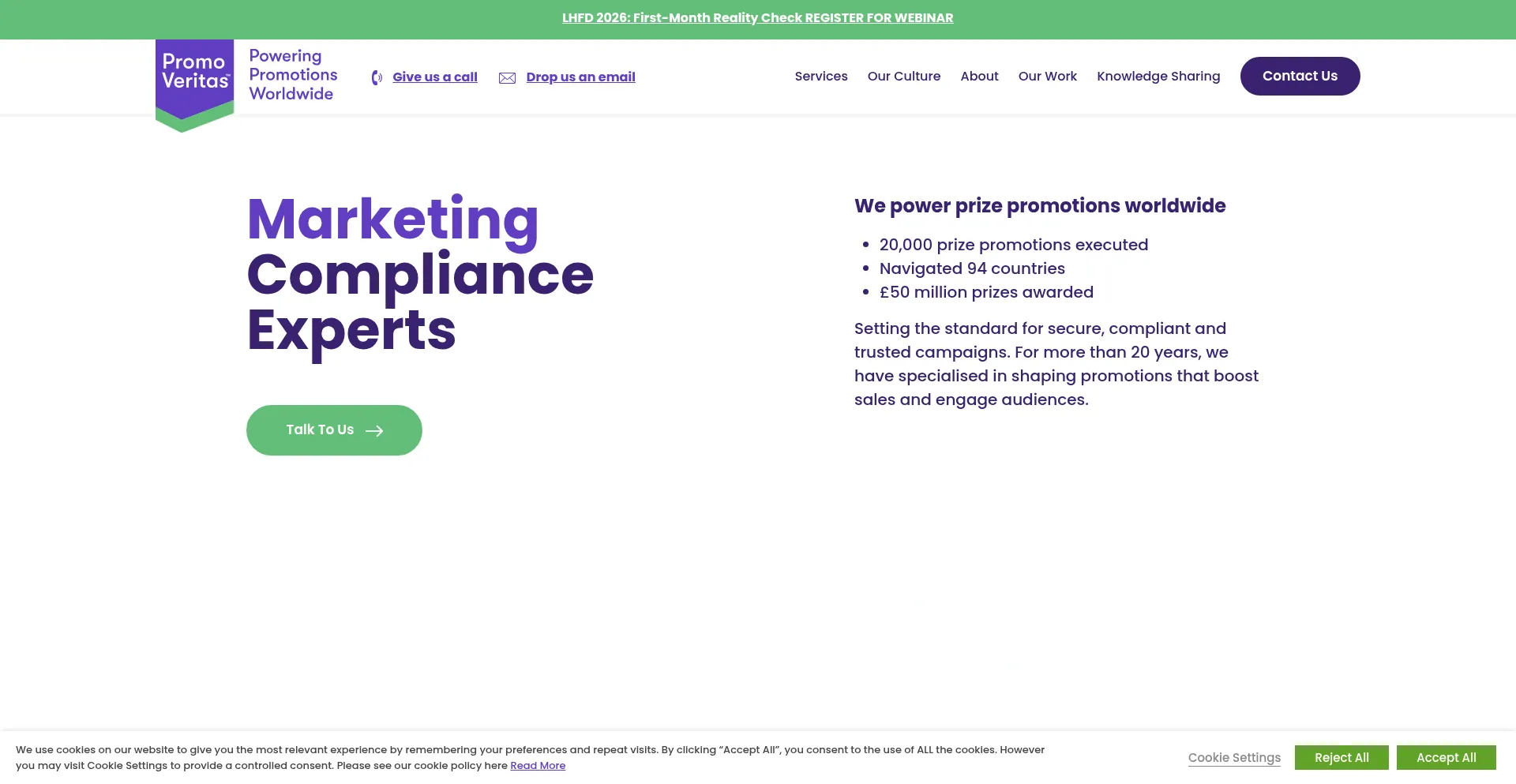Navigate to Our Culture
The width and height of the screenshot is (1516, 784).
(x=903, y=76)
